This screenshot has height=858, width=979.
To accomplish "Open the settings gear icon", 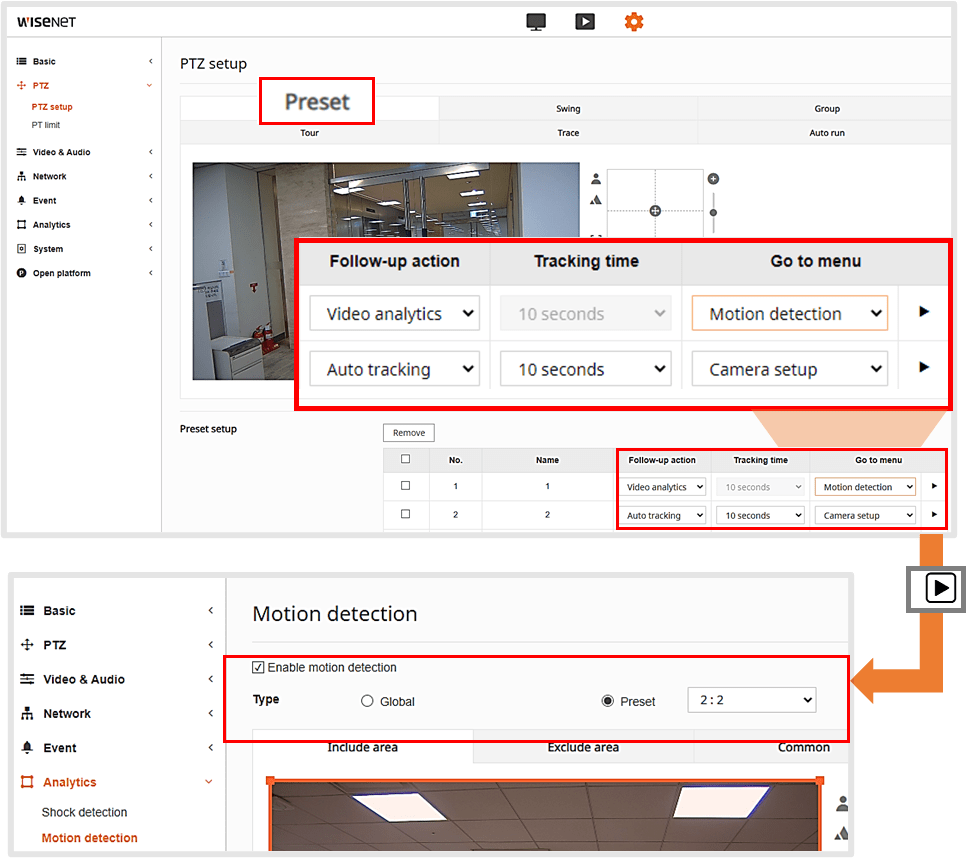I will [x=634, y=20].
